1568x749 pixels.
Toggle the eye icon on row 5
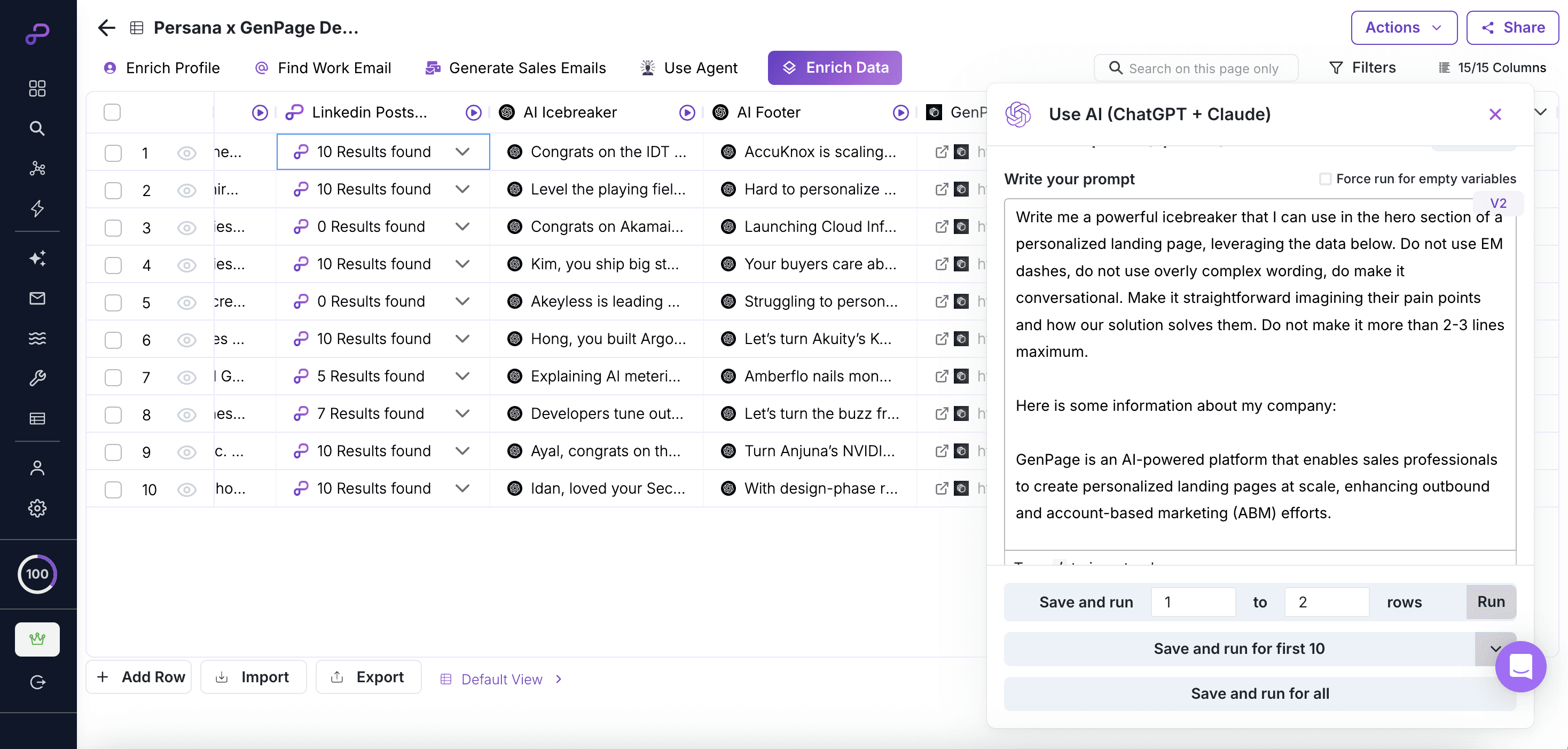[x=186, y=302]
